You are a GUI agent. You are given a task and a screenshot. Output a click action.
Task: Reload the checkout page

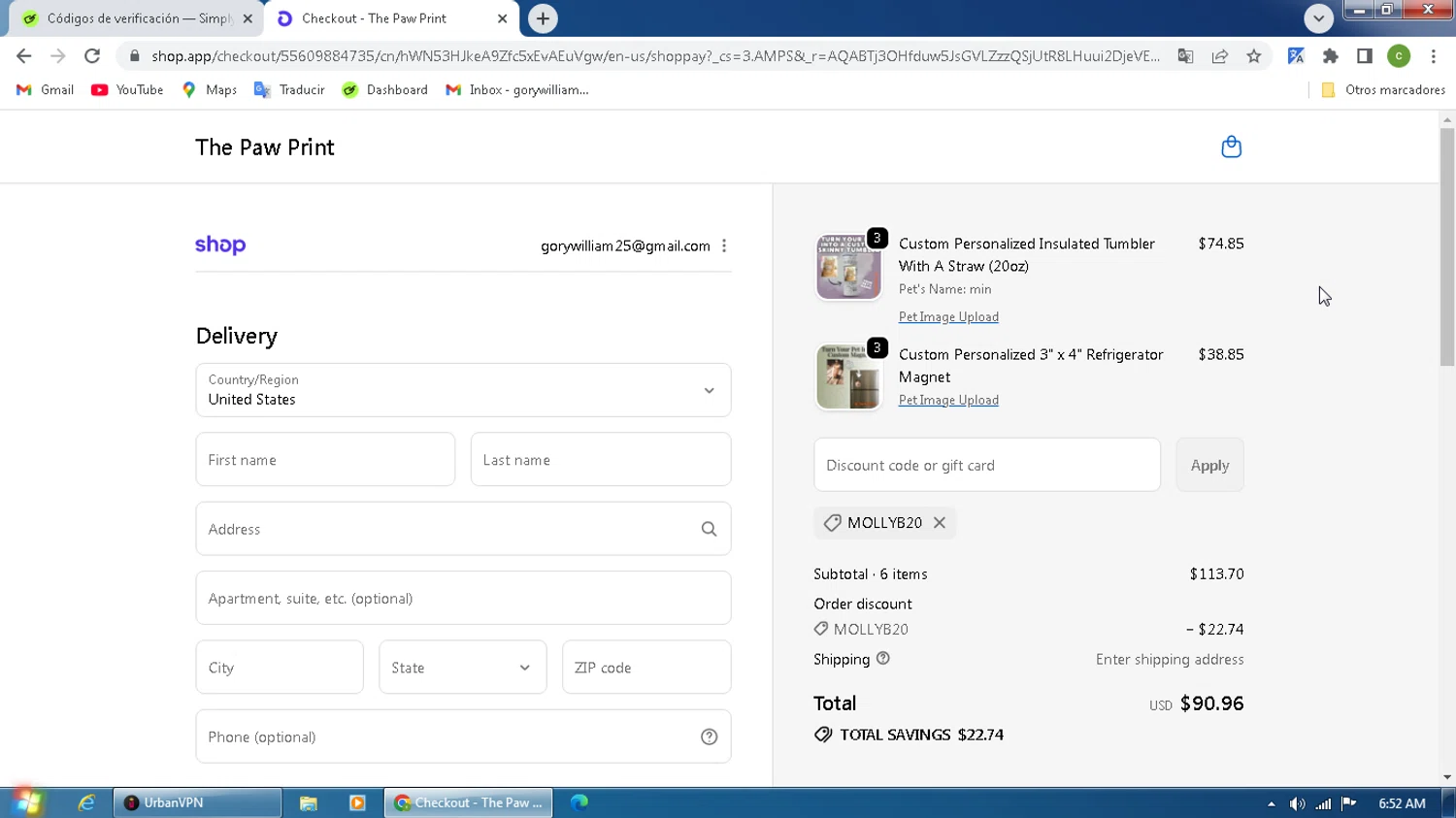(92, 56)
